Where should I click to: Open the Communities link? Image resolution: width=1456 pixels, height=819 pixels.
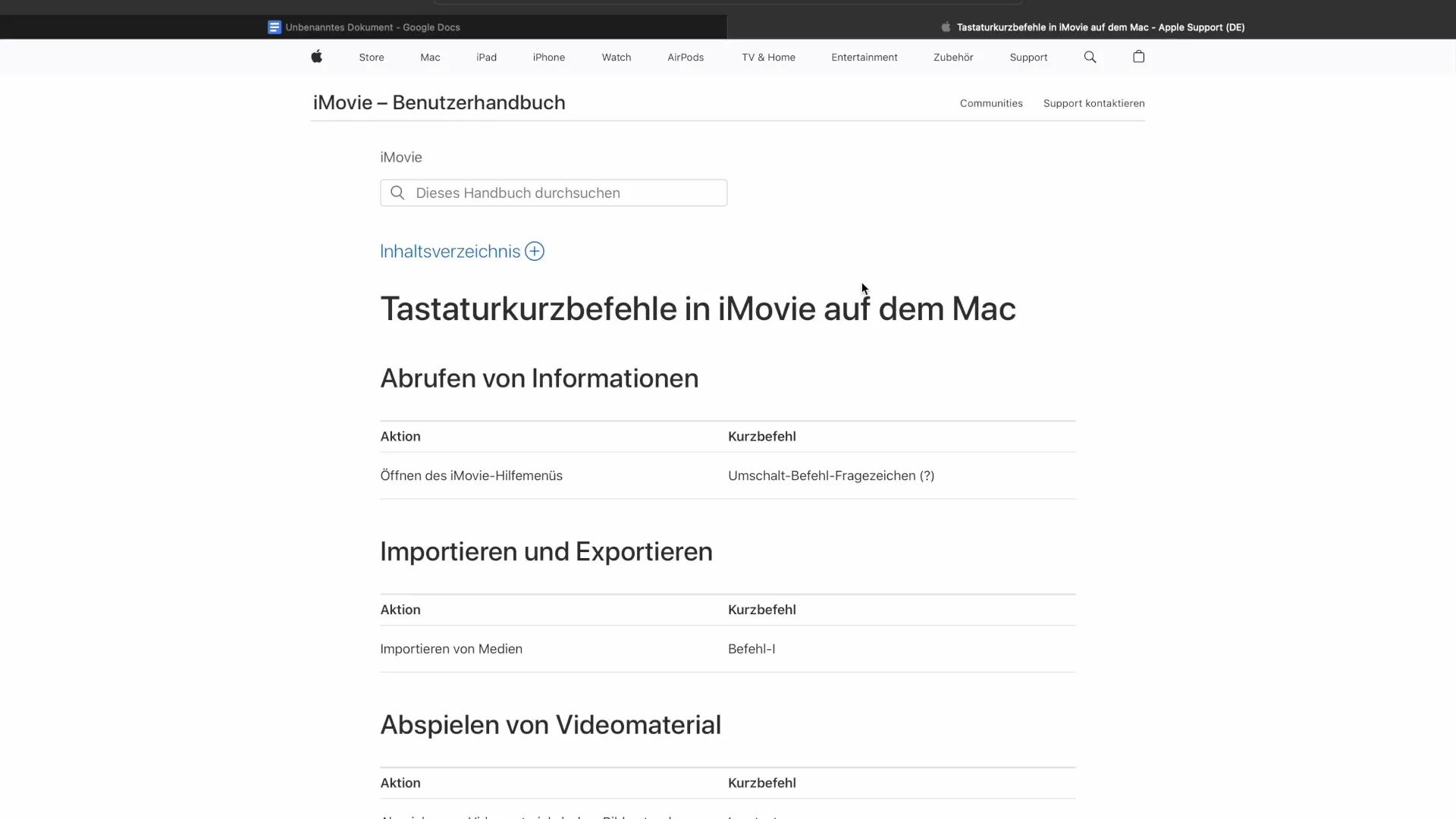pos(991,103)
